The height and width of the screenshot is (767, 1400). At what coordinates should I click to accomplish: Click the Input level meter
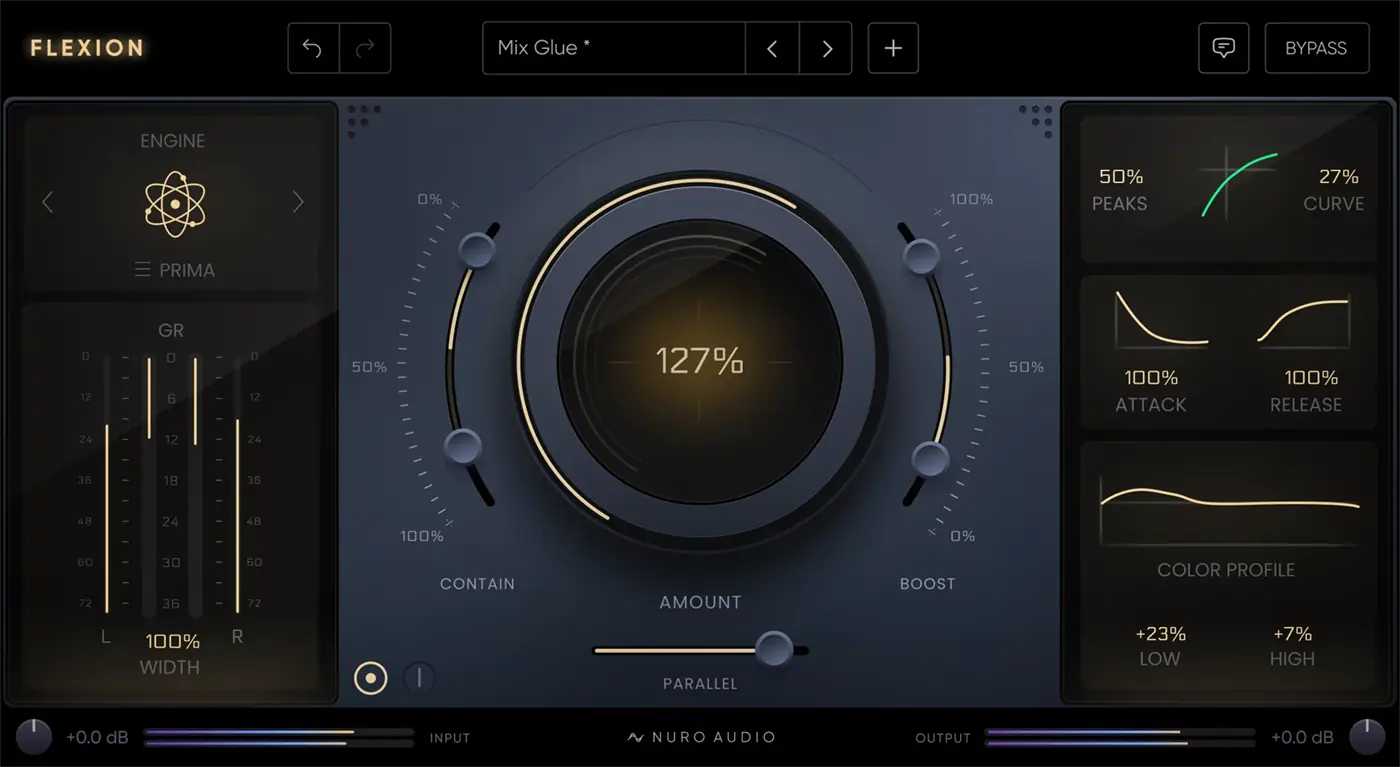point(279,738)
